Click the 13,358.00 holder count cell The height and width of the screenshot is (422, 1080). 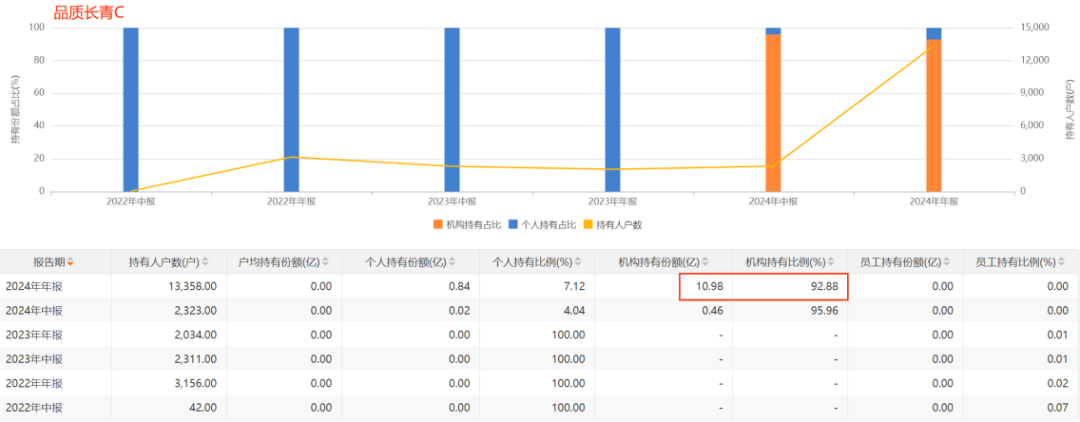pos(192,286)
